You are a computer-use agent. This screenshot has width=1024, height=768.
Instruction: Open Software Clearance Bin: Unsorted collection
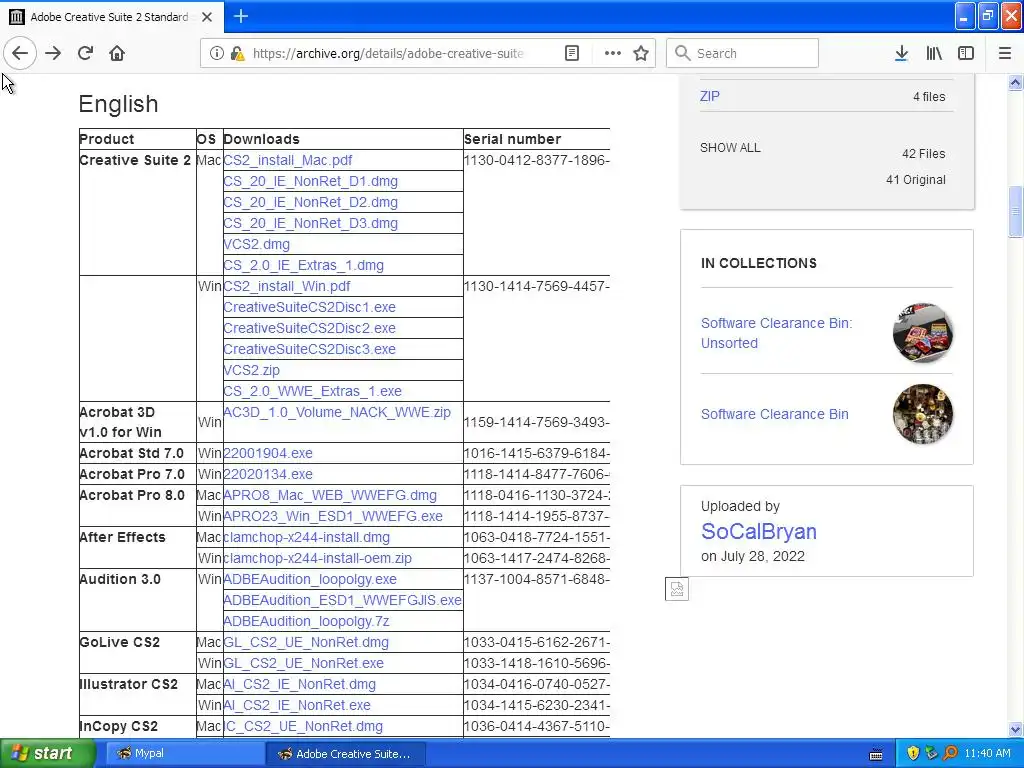(776, 333)
